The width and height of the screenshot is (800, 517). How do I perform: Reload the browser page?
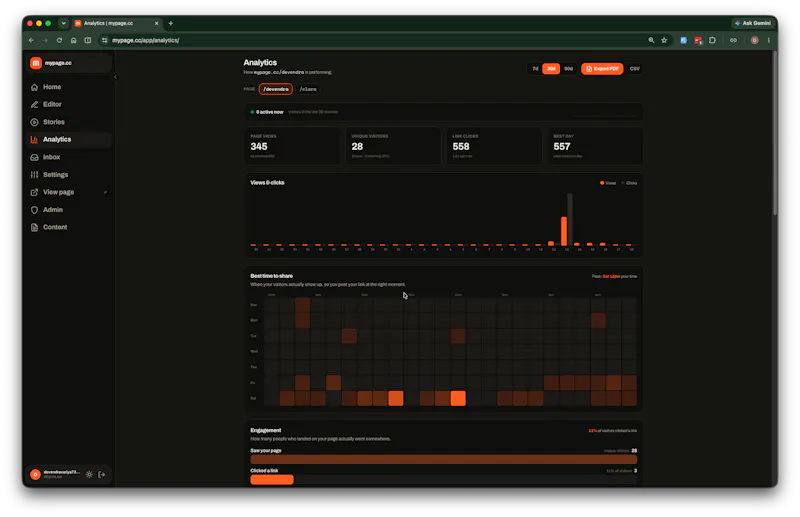pos(60,40)
